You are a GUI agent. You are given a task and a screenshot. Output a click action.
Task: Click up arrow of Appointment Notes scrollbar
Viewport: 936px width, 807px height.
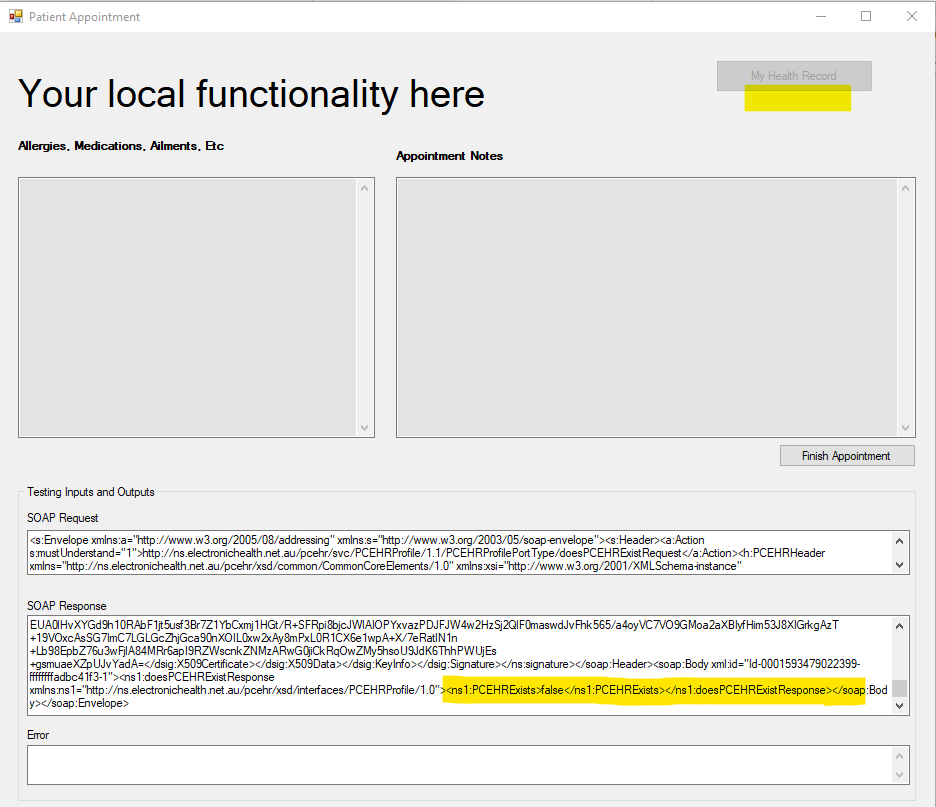[906, 188]
